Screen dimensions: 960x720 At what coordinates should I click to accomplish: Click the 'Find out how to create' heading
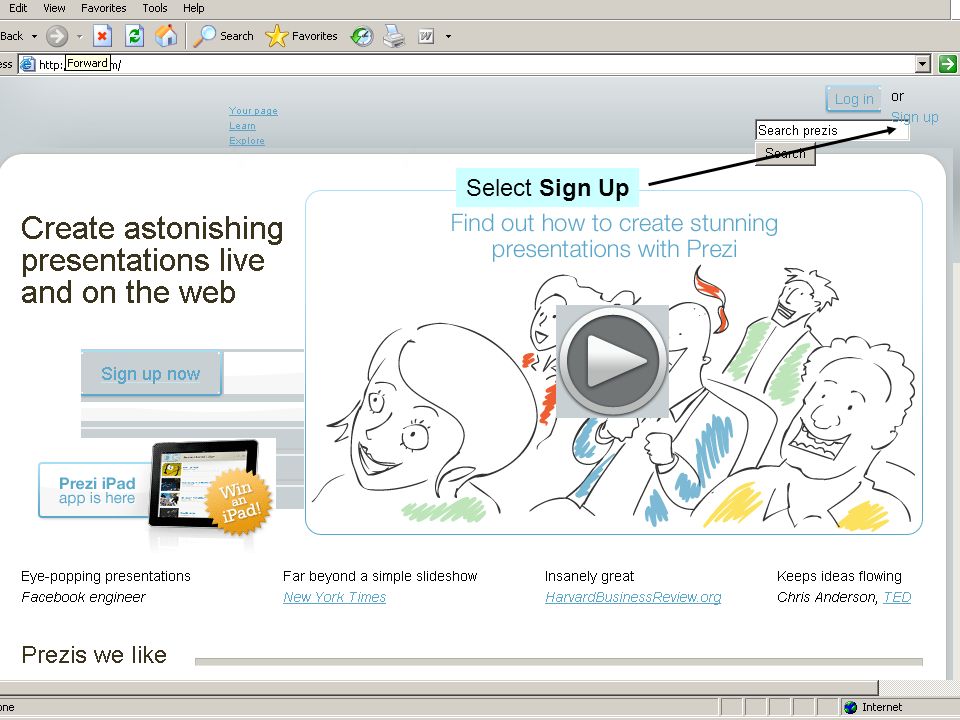[x=614, y=236]
